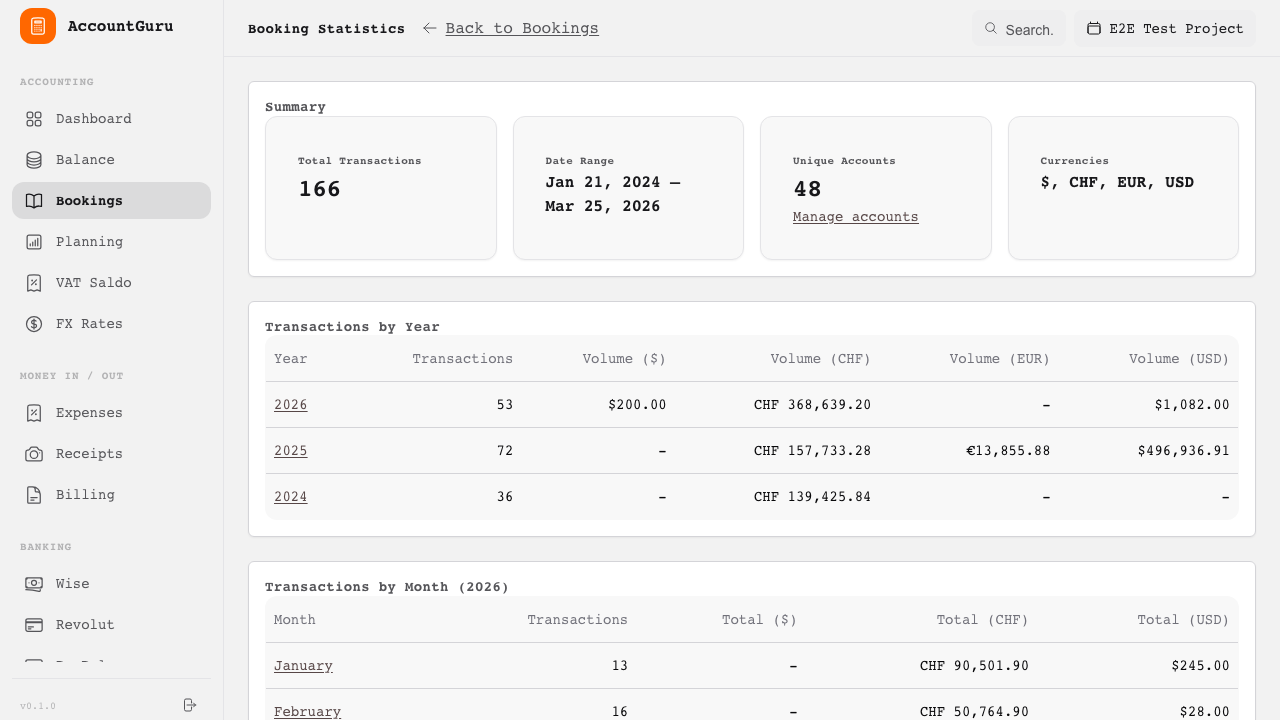The image size is (1280, 720).
Task: Click the VAT Saldo percent receipt icon
Action: [34, 283]
